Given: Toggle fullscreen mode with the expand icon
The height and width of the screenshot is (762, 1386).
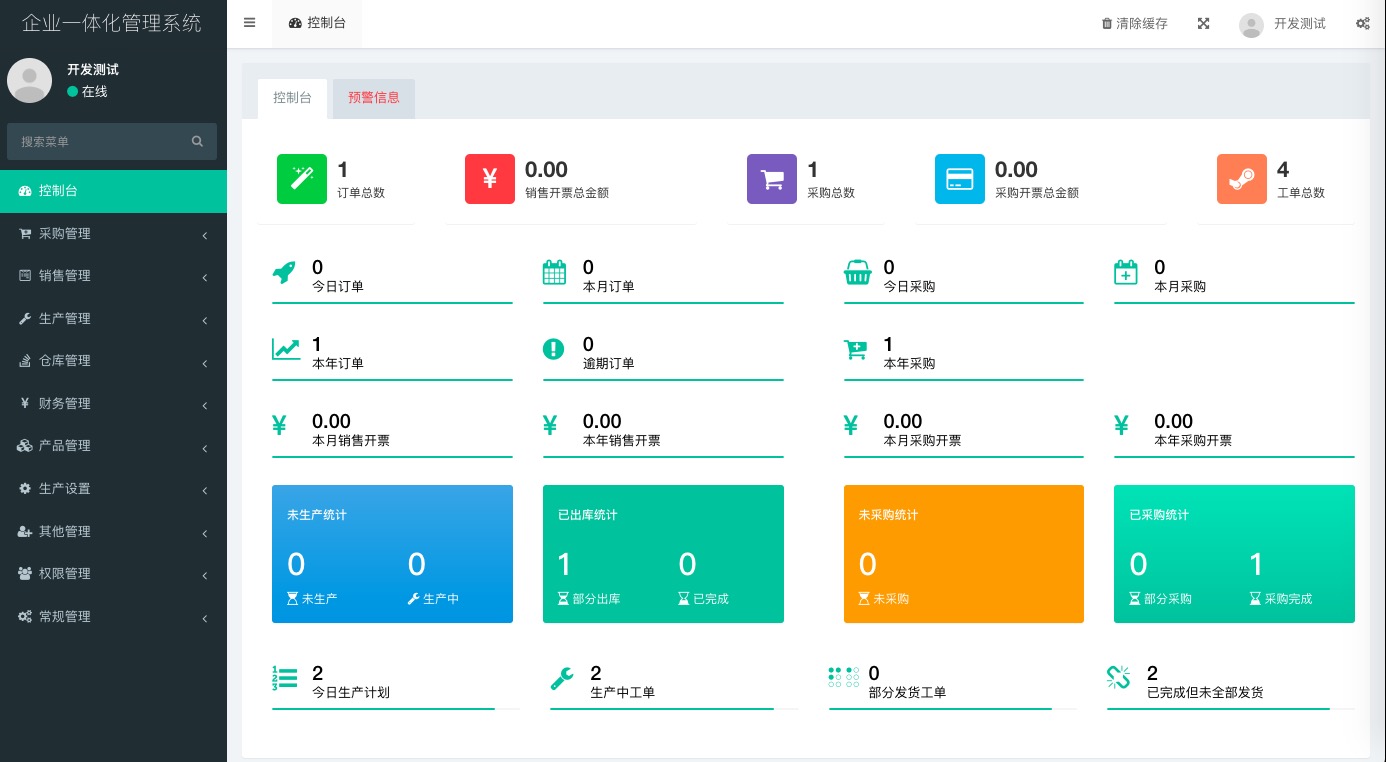Looking at the screenshot, I should (x=1203, y=24).
